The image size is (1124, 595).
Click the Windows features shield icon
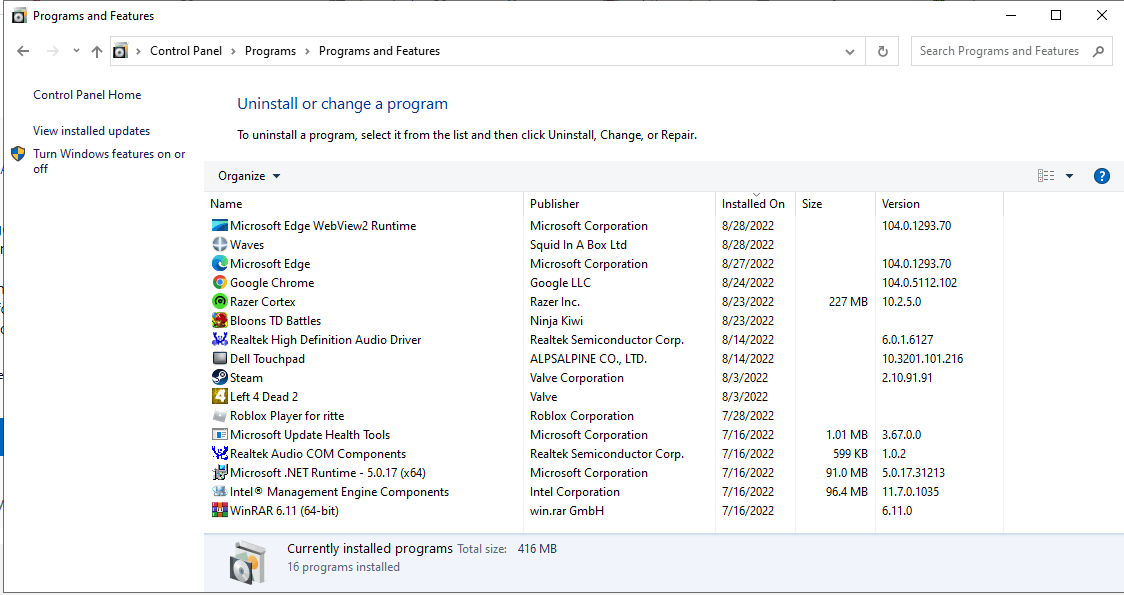tap(18, 153)
